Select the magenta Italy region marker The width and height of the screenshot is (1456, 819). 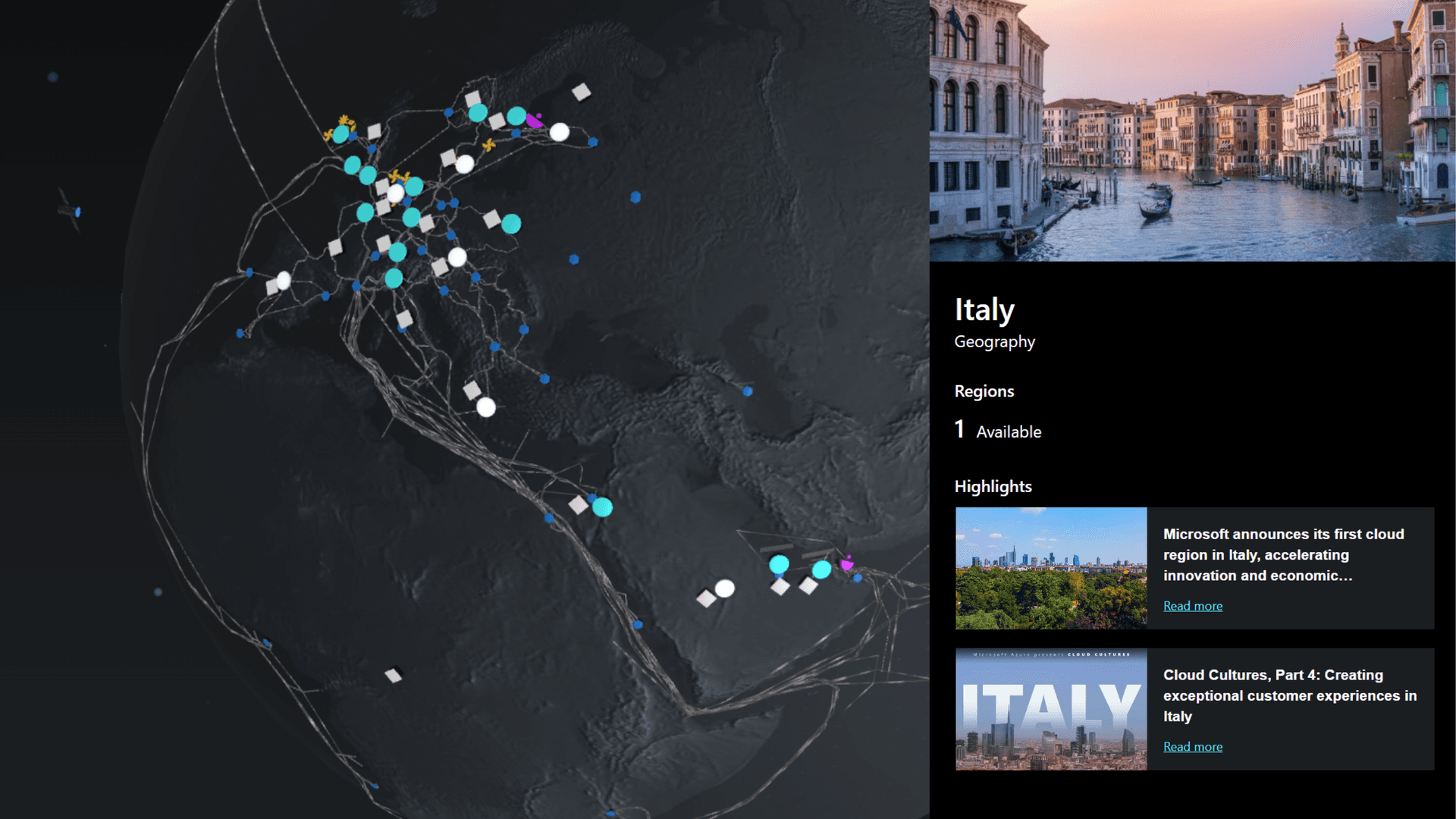point(535,120)
